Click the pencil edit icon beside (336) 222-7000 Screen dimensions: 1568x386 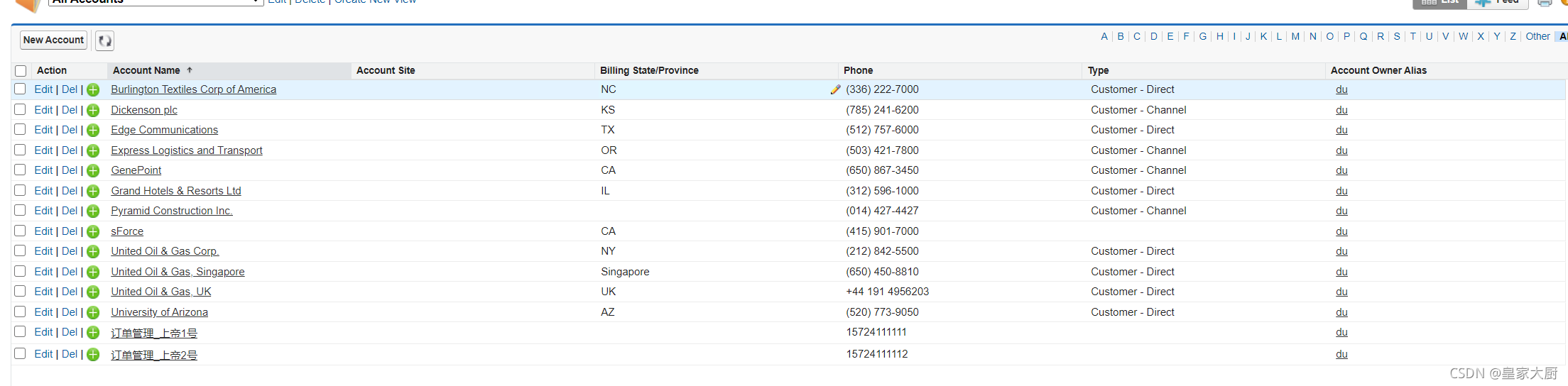[x=835, y=90]
